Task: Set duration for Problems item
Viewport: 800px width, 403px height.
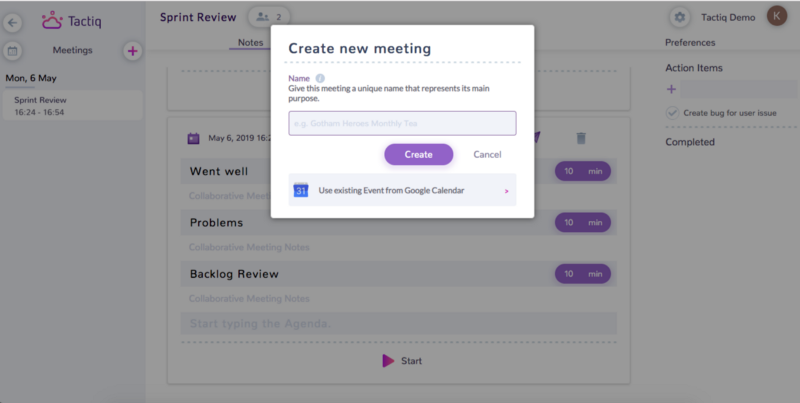Action: tap(583, 222)
